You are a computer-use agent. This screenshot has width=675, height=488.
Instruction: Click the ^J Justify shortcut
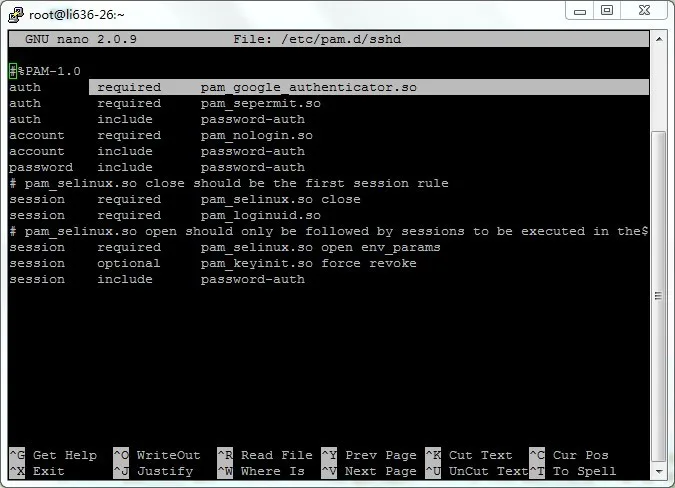(x=153, y=471)
